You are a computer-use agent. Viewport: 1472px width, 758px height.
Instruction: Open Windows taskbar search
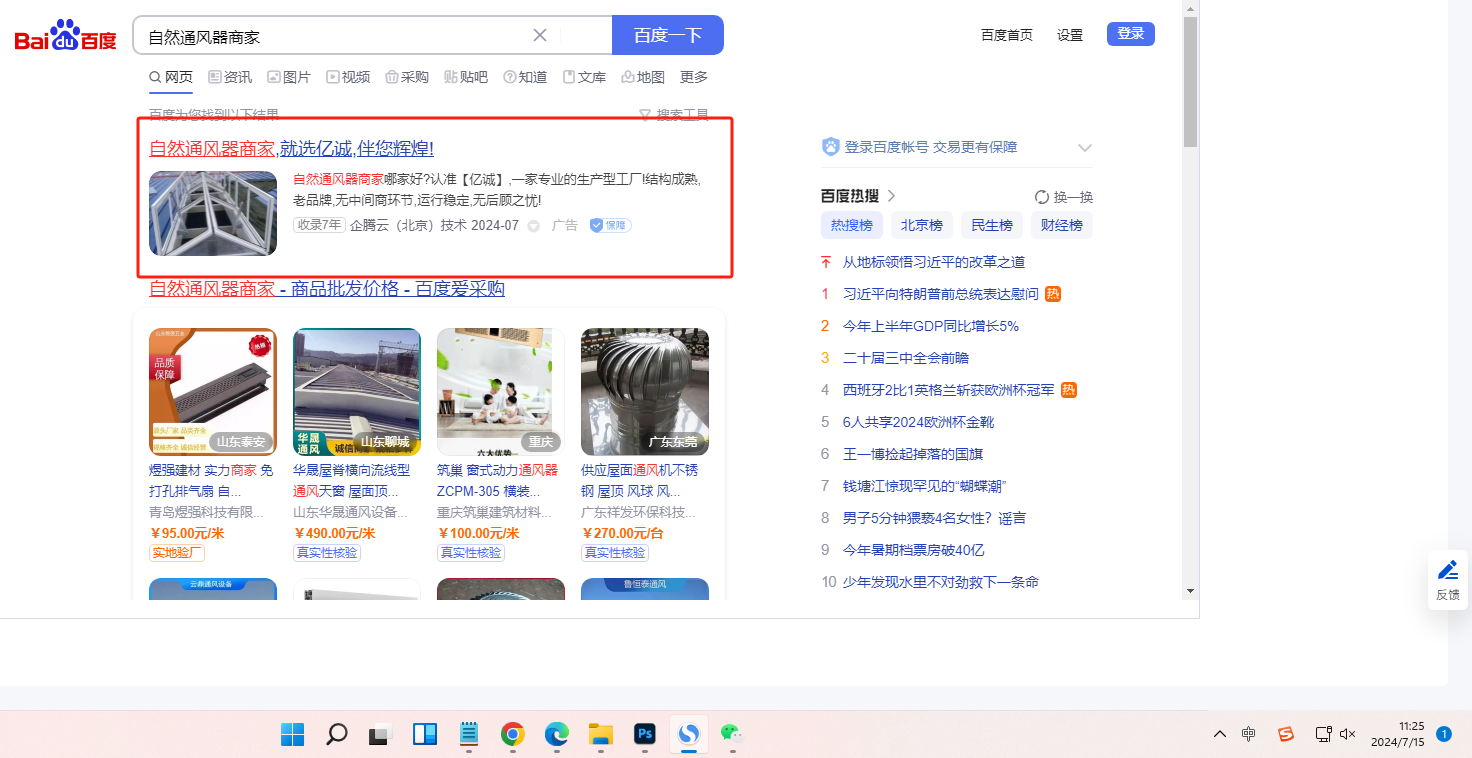337,735
